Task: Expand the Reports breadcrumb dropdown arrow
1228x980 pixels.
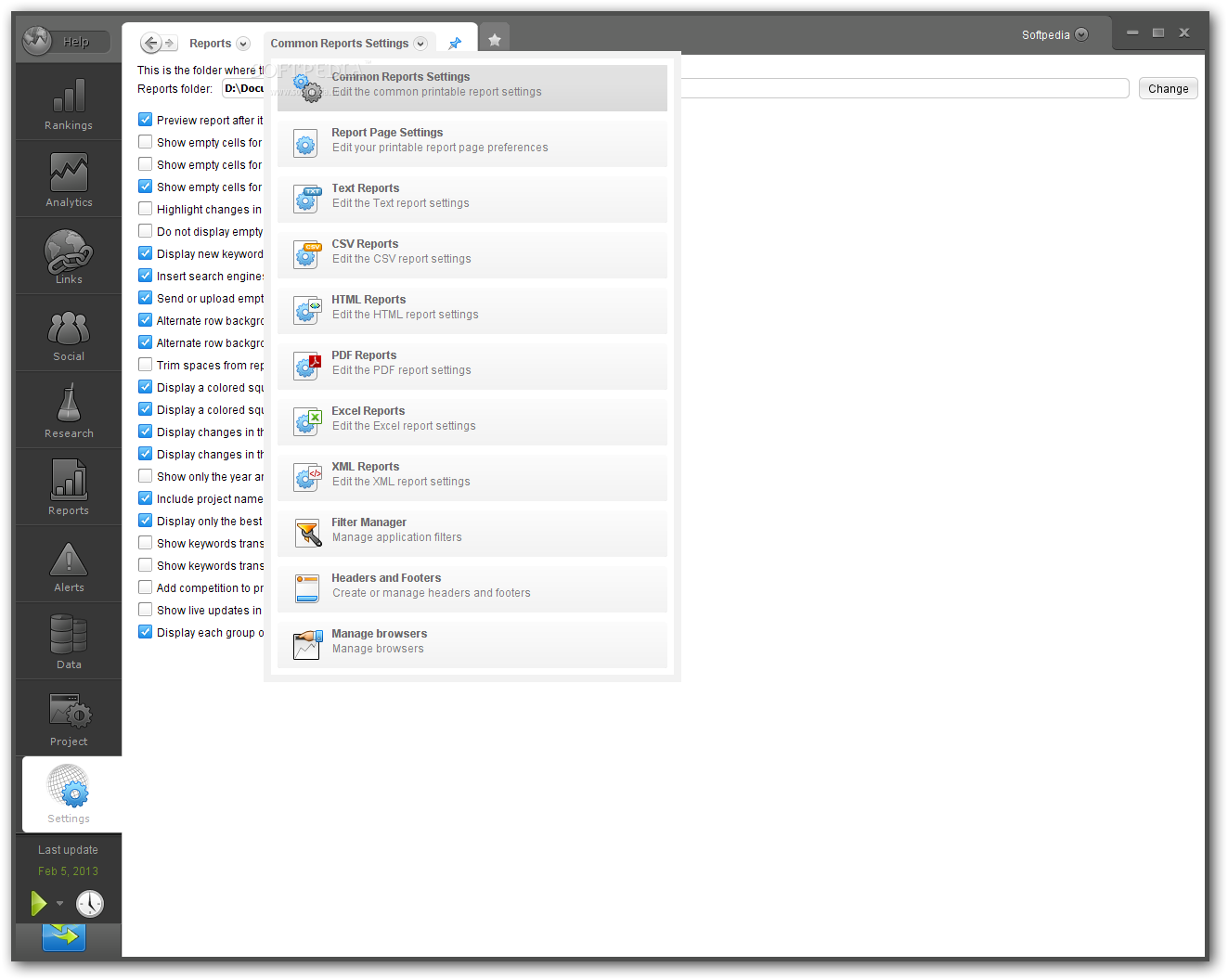Action: (x=243, y=44)
